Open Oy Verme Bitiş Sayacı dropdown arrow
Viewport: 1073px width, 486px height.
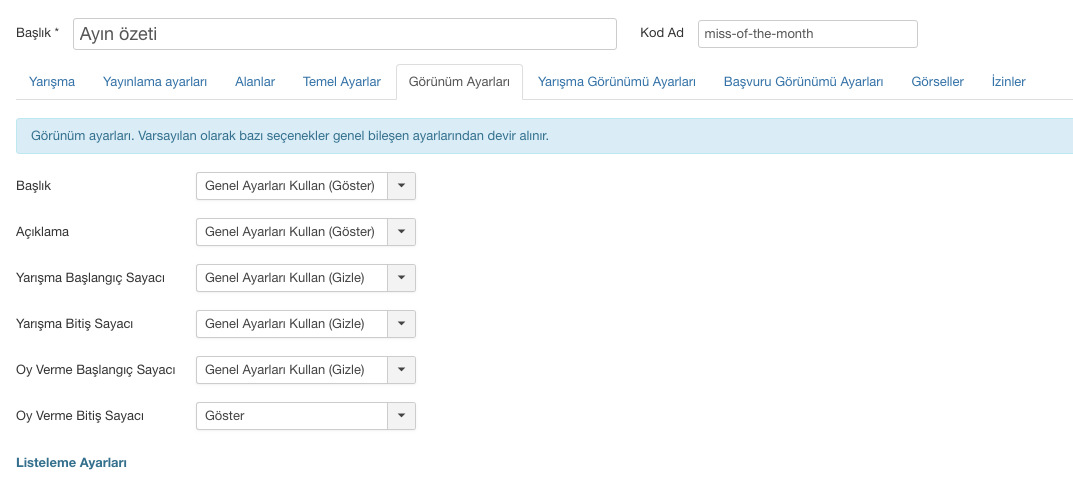pos(401,416)
